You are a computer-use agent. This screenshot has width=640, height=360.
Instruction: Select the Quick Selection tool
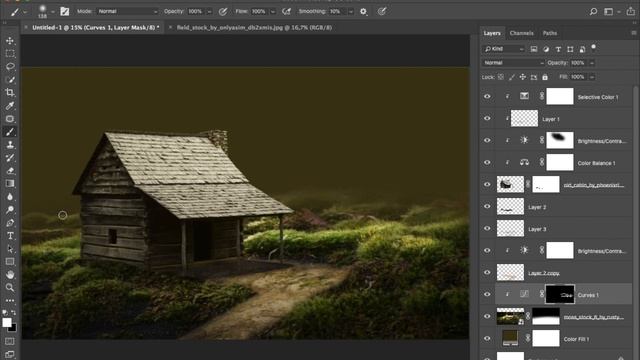coord(10,80)
